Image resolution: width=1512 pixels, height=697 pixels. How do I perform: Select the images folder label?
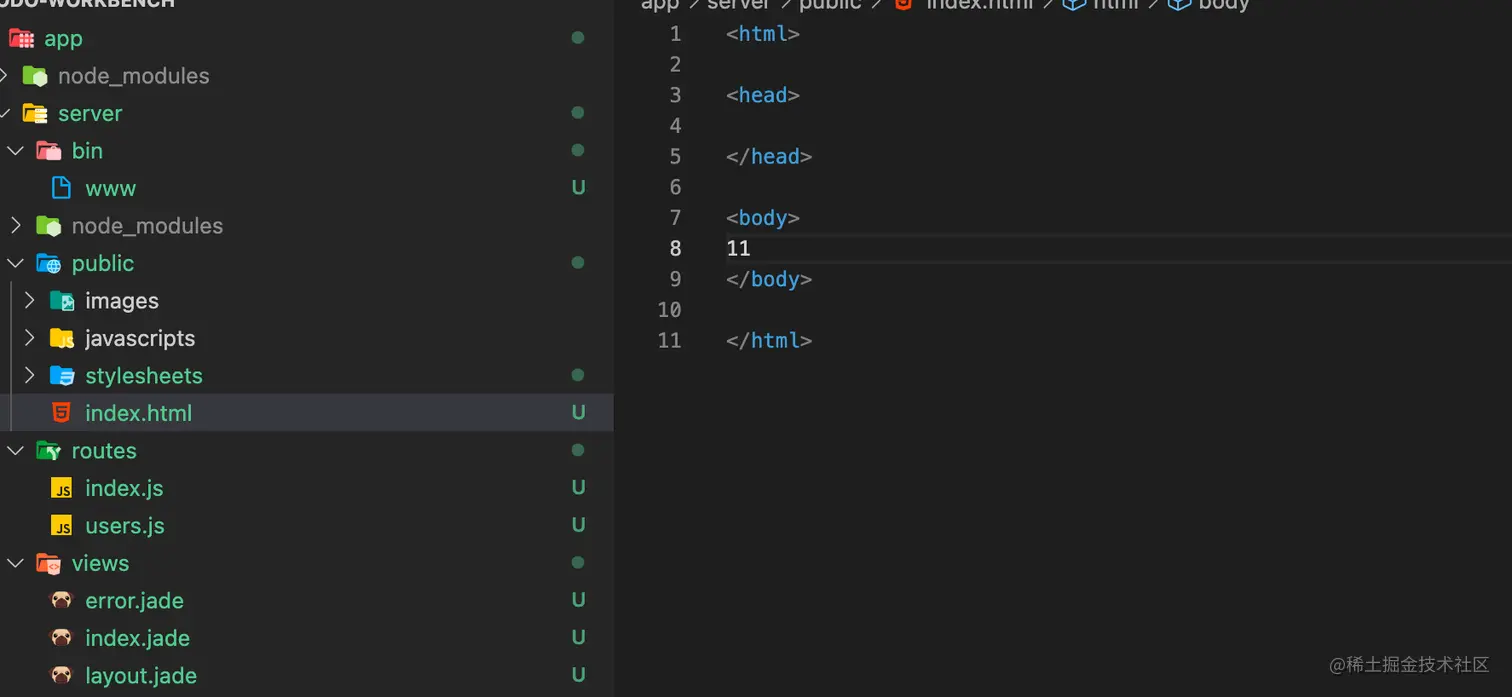click(122, 301)
